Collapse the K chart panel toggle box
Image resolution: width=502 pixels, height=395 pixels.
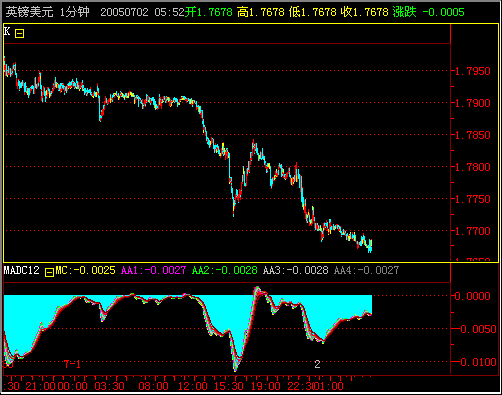point(19,34)
